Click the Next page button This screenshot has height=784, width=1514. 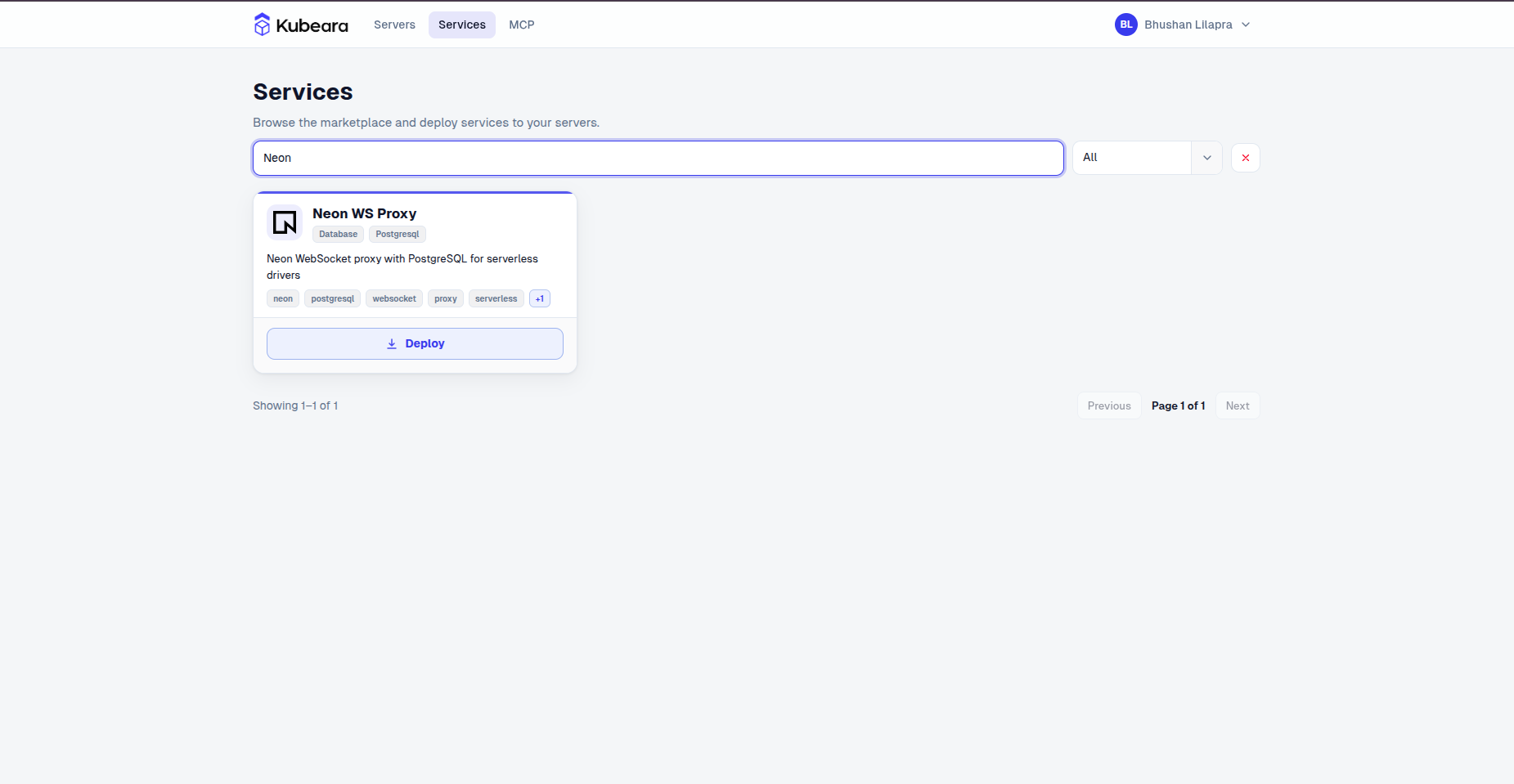(x=1238, y=405)
